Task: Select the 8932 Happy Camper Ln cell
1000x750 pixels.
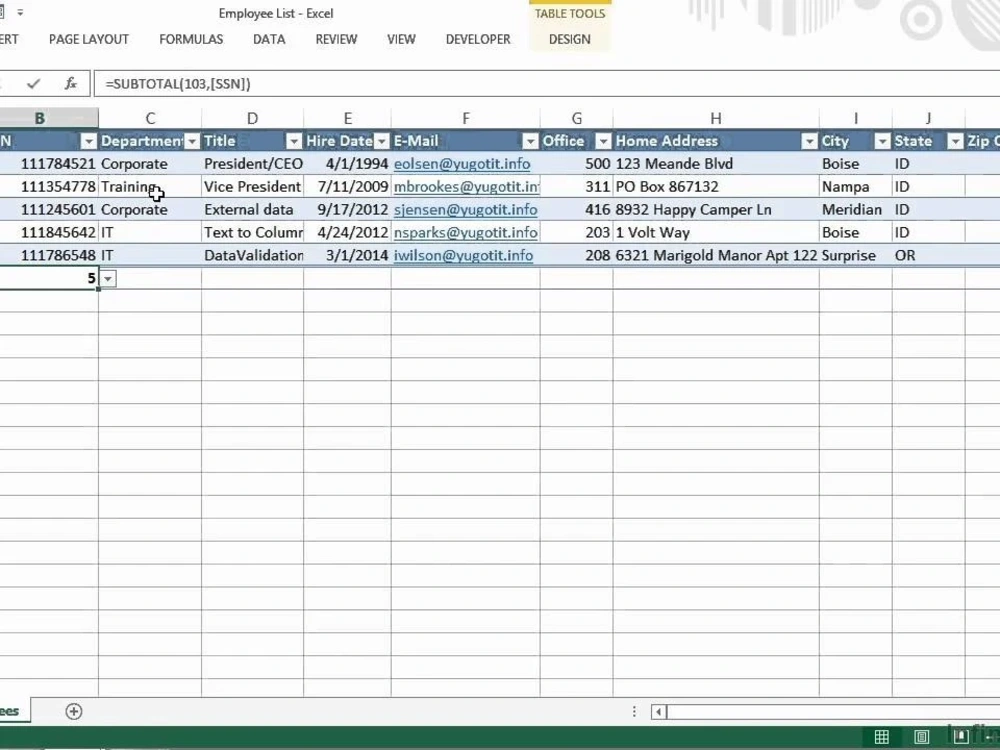Action: pyautogui.click(x=716, y=210)
